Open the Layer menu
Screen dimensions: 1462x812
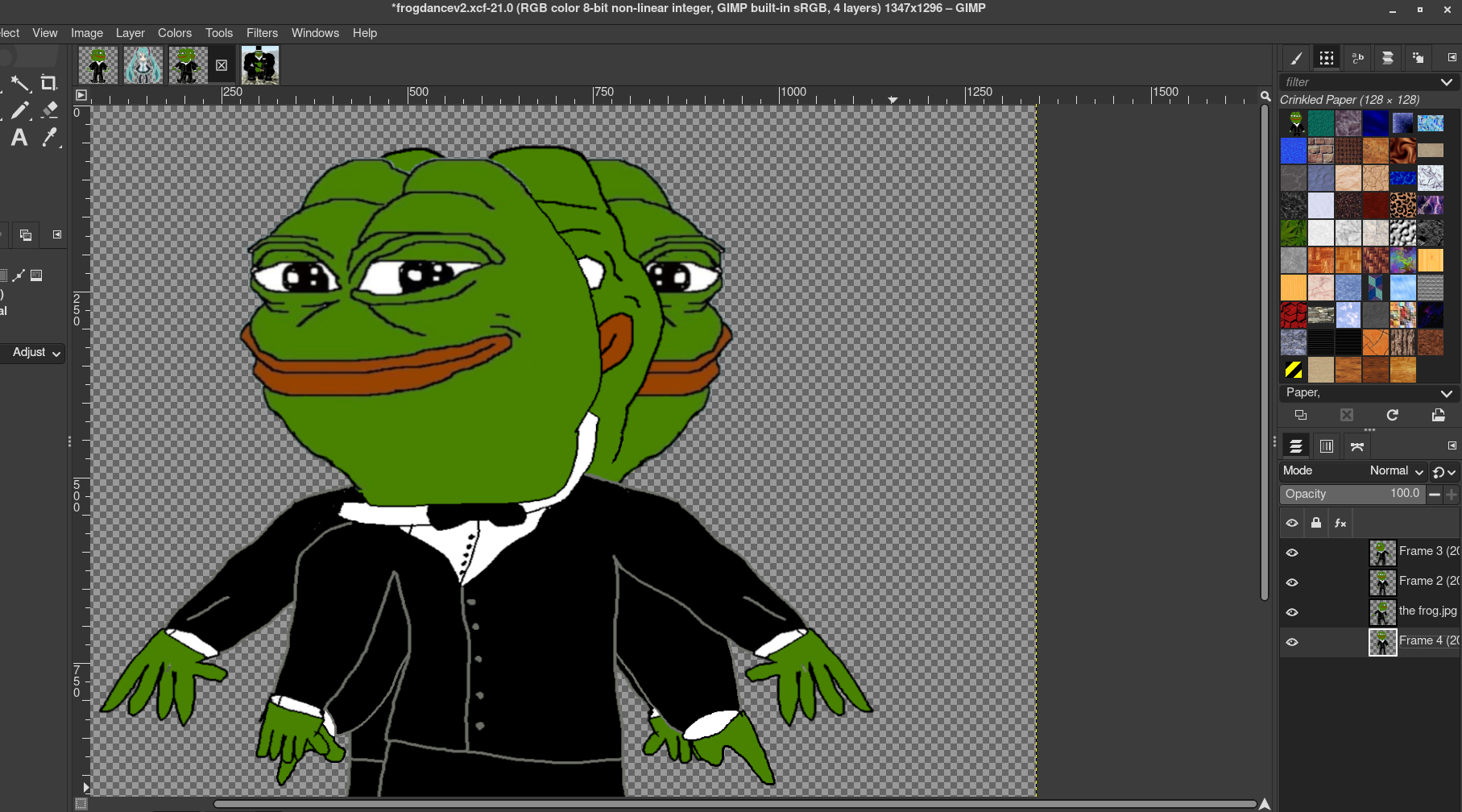pyautogui.click(x=130, y=33)
